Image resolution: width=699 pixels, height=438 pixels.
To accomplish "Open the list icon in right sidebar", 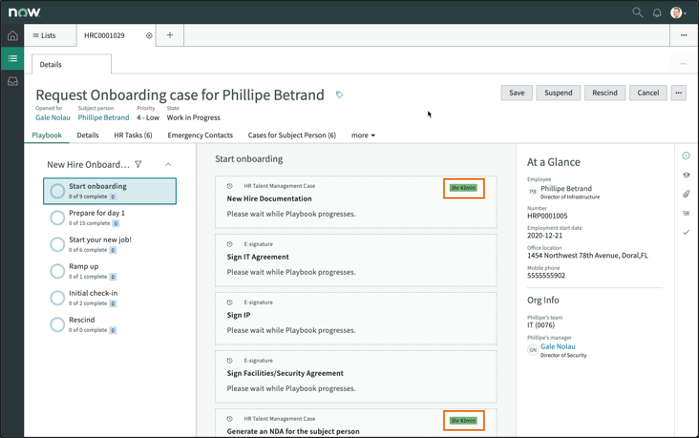I will click(x=686, y=213).
